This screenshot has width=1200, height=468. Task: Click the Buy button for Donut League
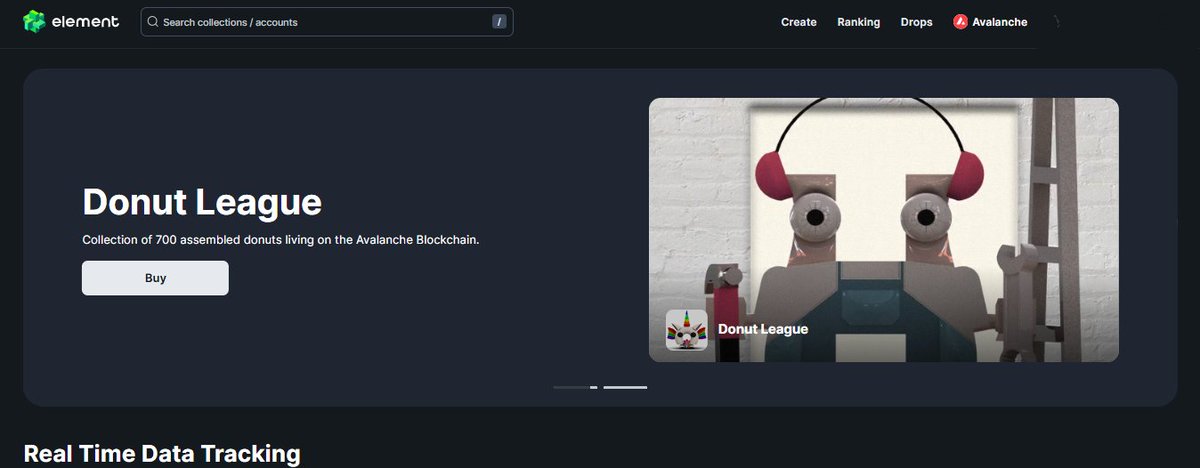(155, 278)
